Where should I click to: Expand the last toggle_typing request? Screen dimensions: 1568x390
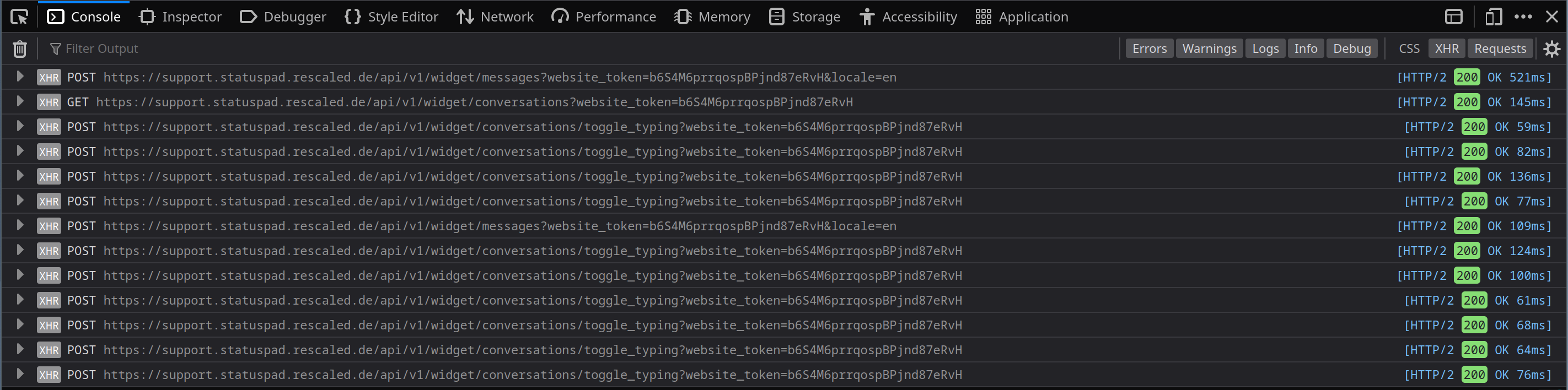pyautogui.click(x=20, y=375)
